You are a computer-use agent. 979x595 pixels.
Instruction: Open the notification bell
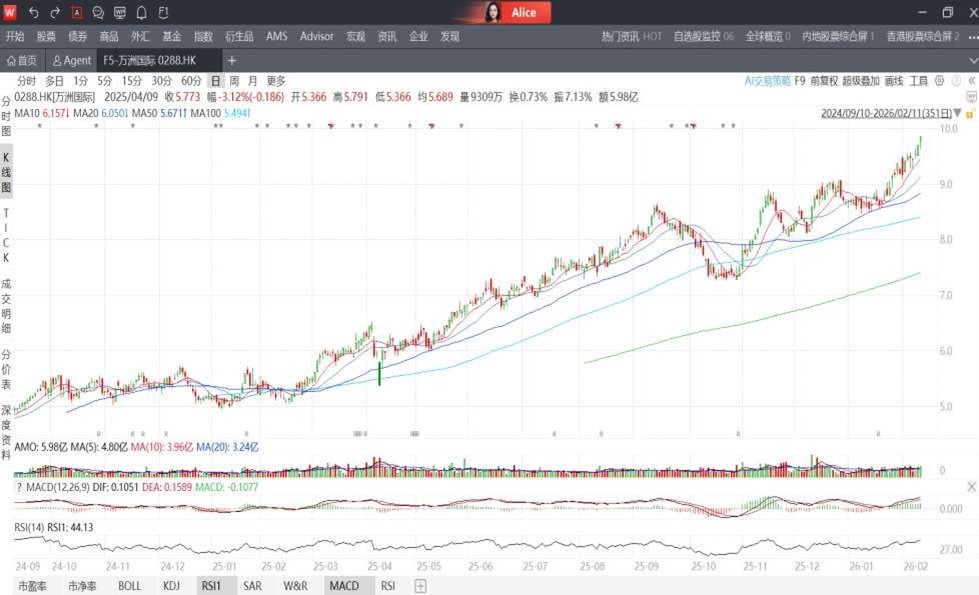pyautogui.click(x=141, y=13)
